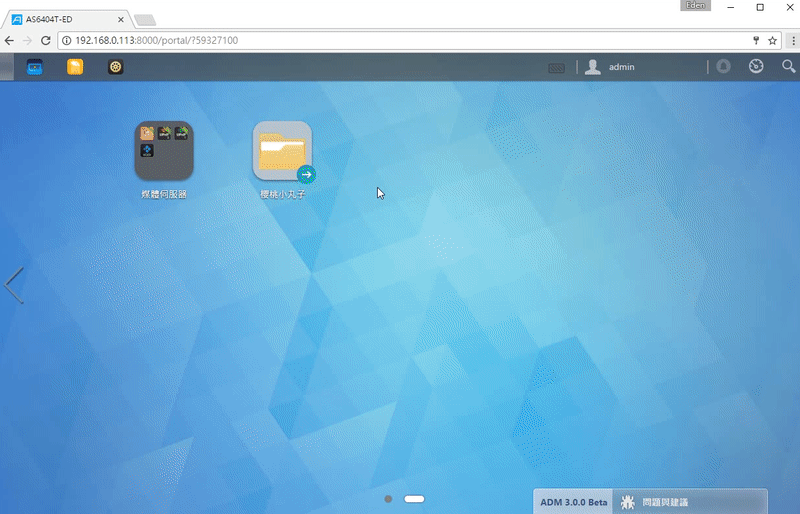800x514 pixels.
Task: Reload the current page
Action: [45, 40]
